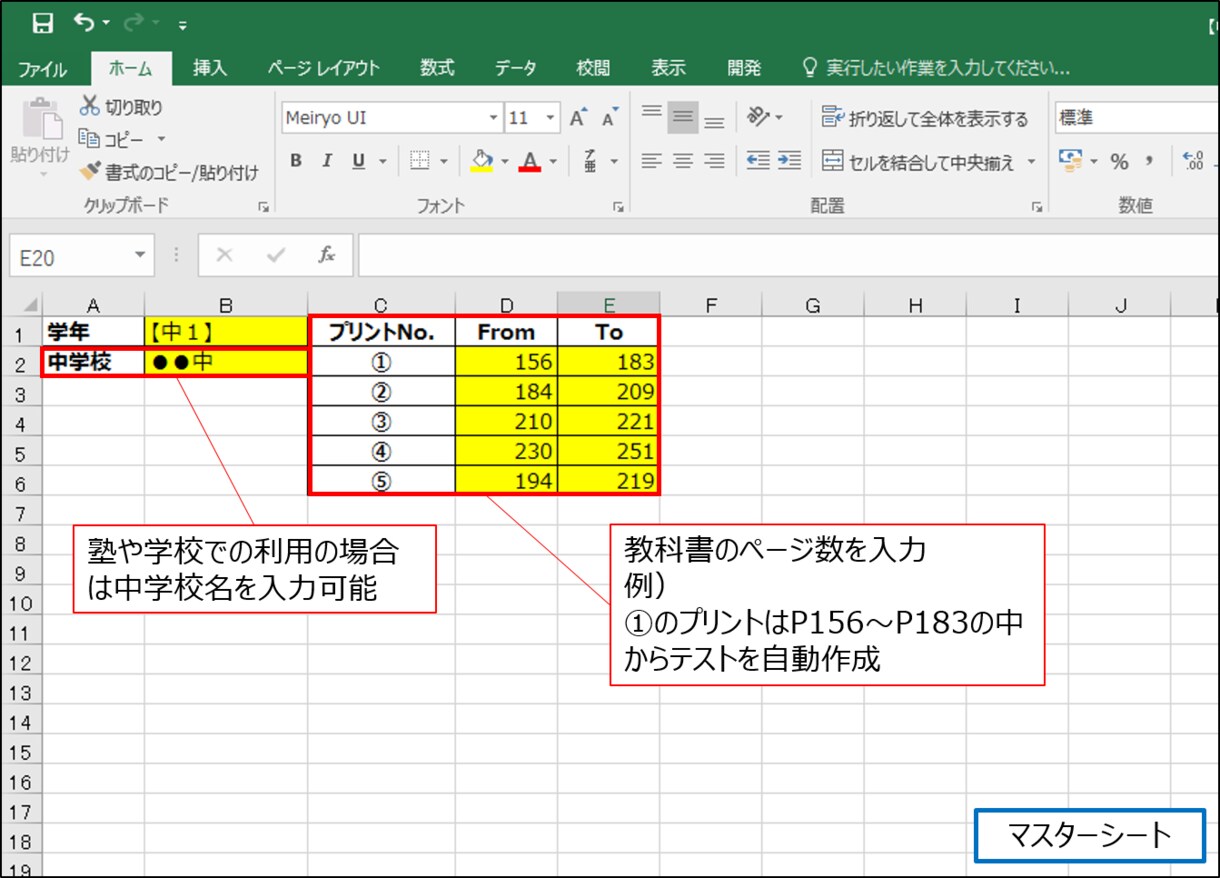Click the increase decimal icon
1220x878 pixels.
(x=1193, y=161)
